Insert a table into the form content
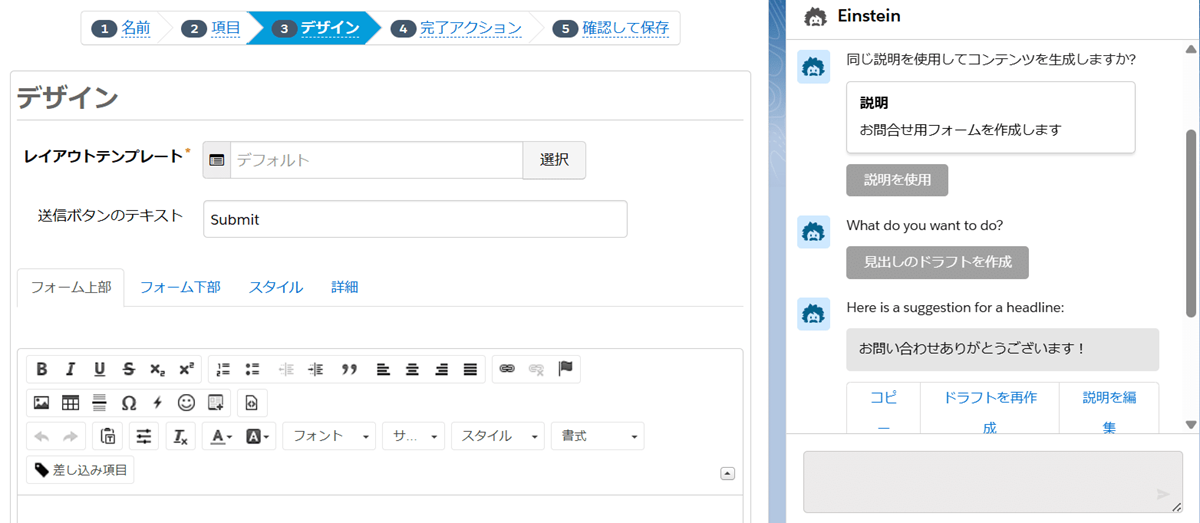The image size is (1200, 523). click(x=70, y=403)
